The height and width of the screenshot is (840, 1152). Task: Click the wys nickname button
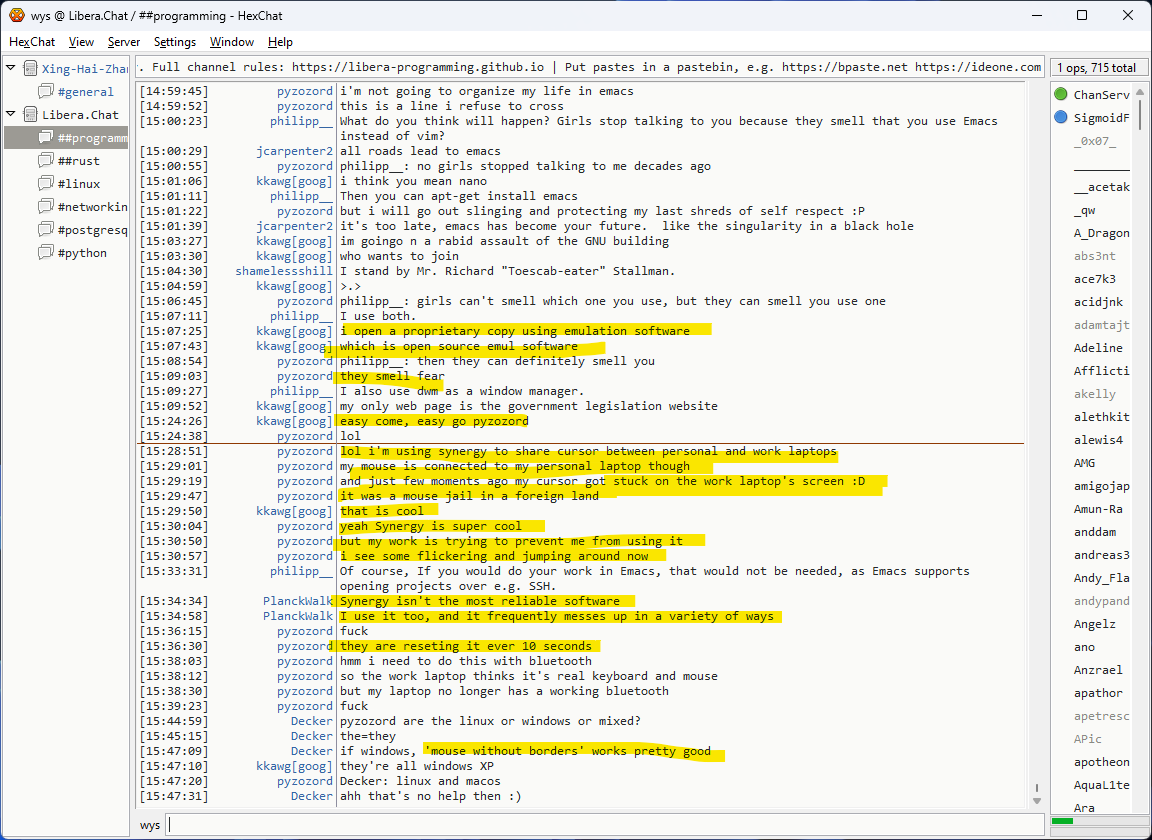pyautogui.click(x=150, y=825)
